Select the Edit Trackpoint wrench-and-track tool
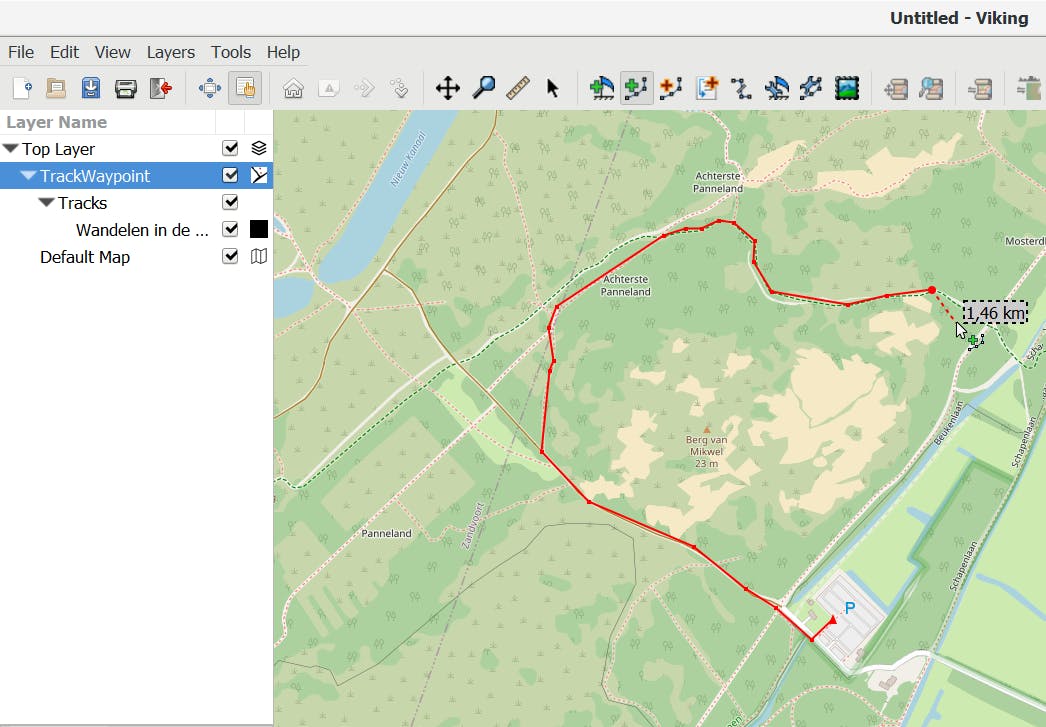Screen dimensions: 1046x727 click(x=811, y=88)
